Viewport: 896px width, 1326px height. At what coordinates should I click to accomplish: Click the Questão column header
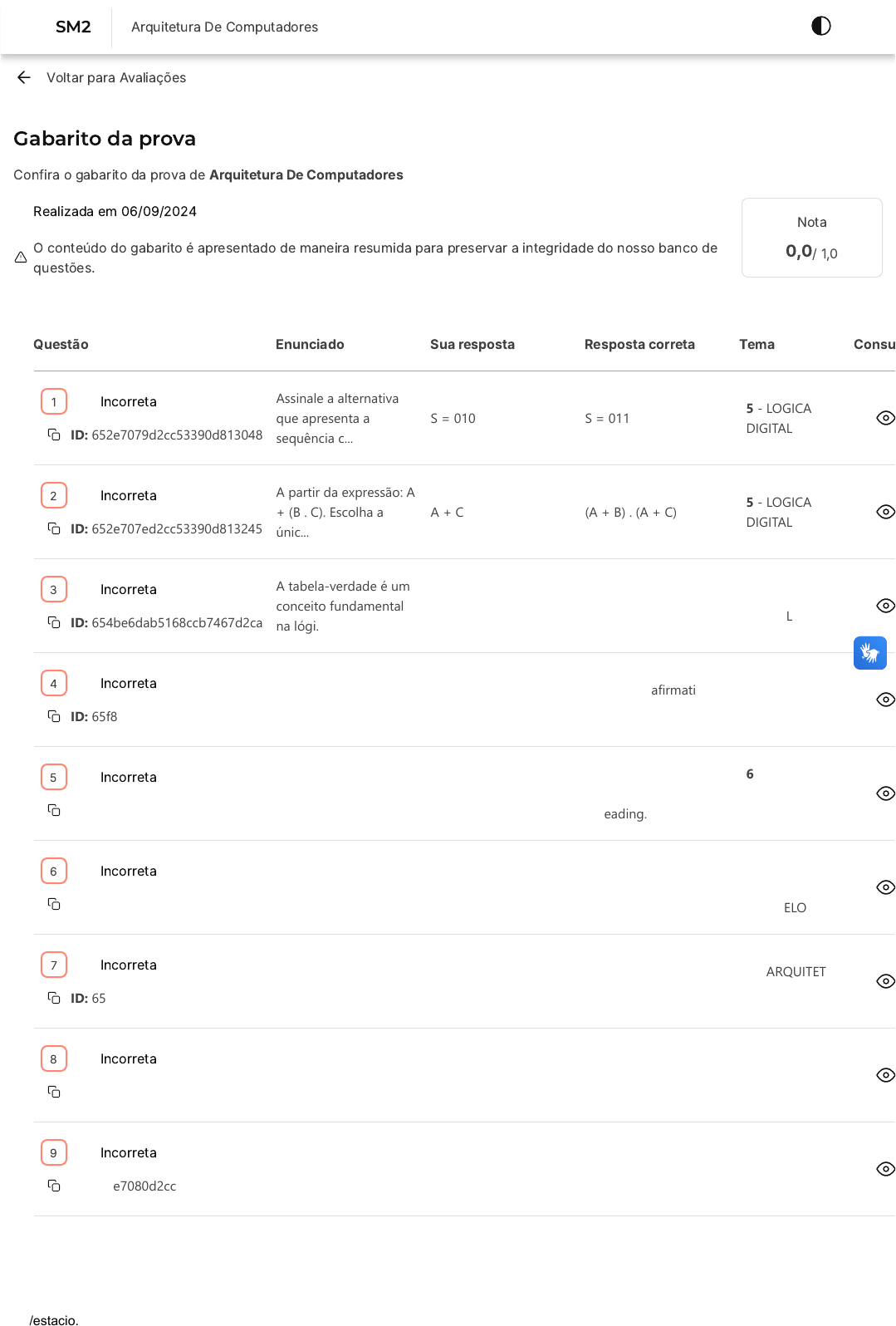(61, 344)
